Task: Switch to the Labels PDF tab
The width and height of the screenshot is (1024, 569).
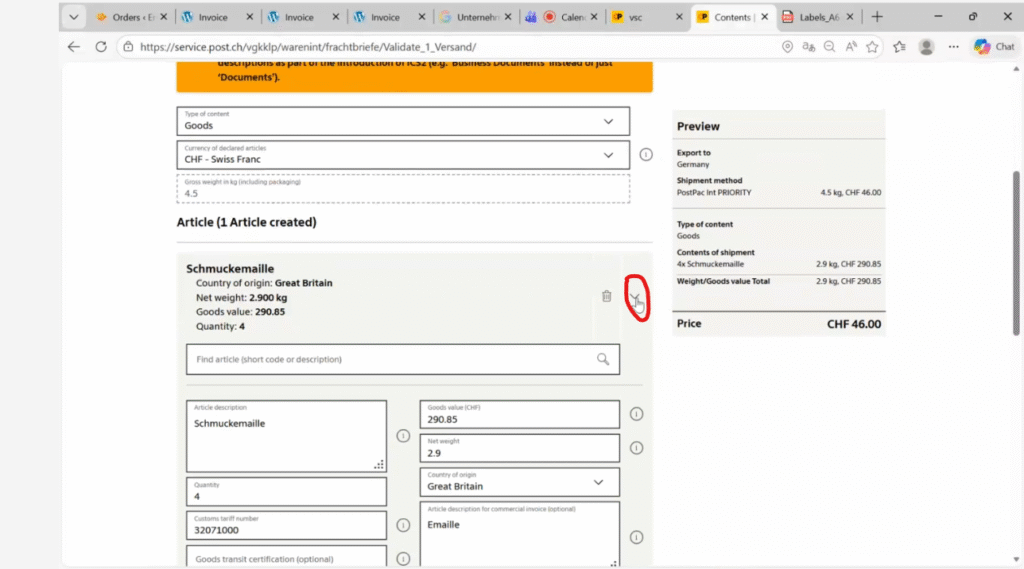Action: click(810, 17)
